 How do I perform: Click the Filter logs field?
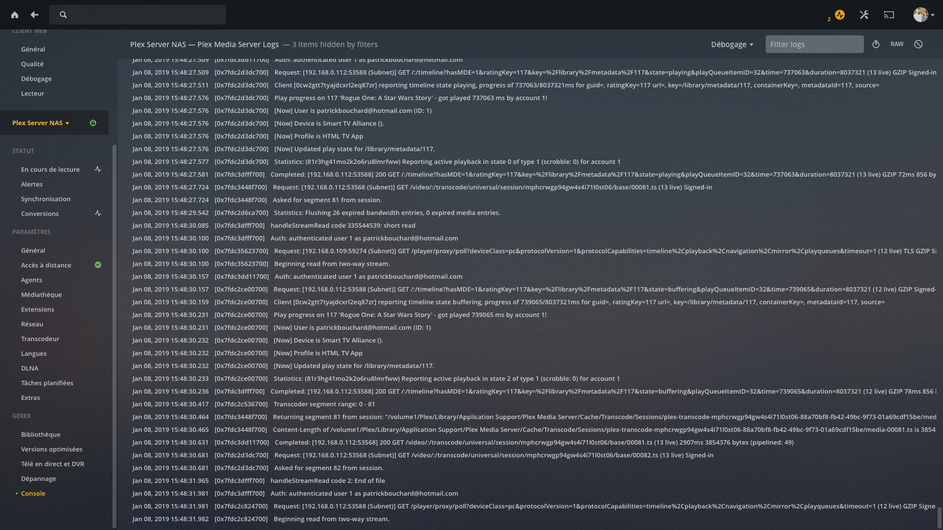pyautogui.click(x=814, y=44)
